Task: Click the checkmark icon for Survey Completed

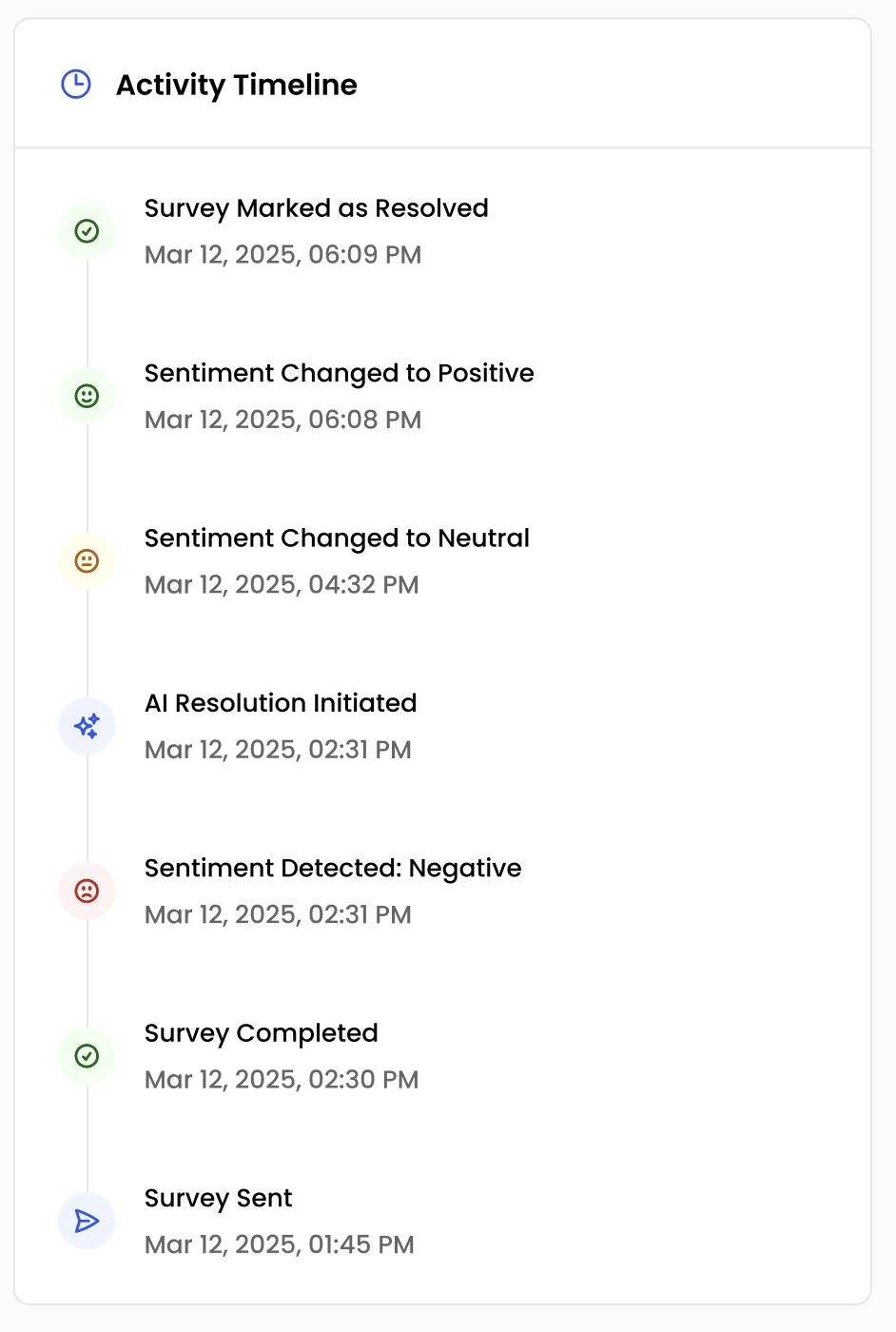Action: (x=87, y=1056)
